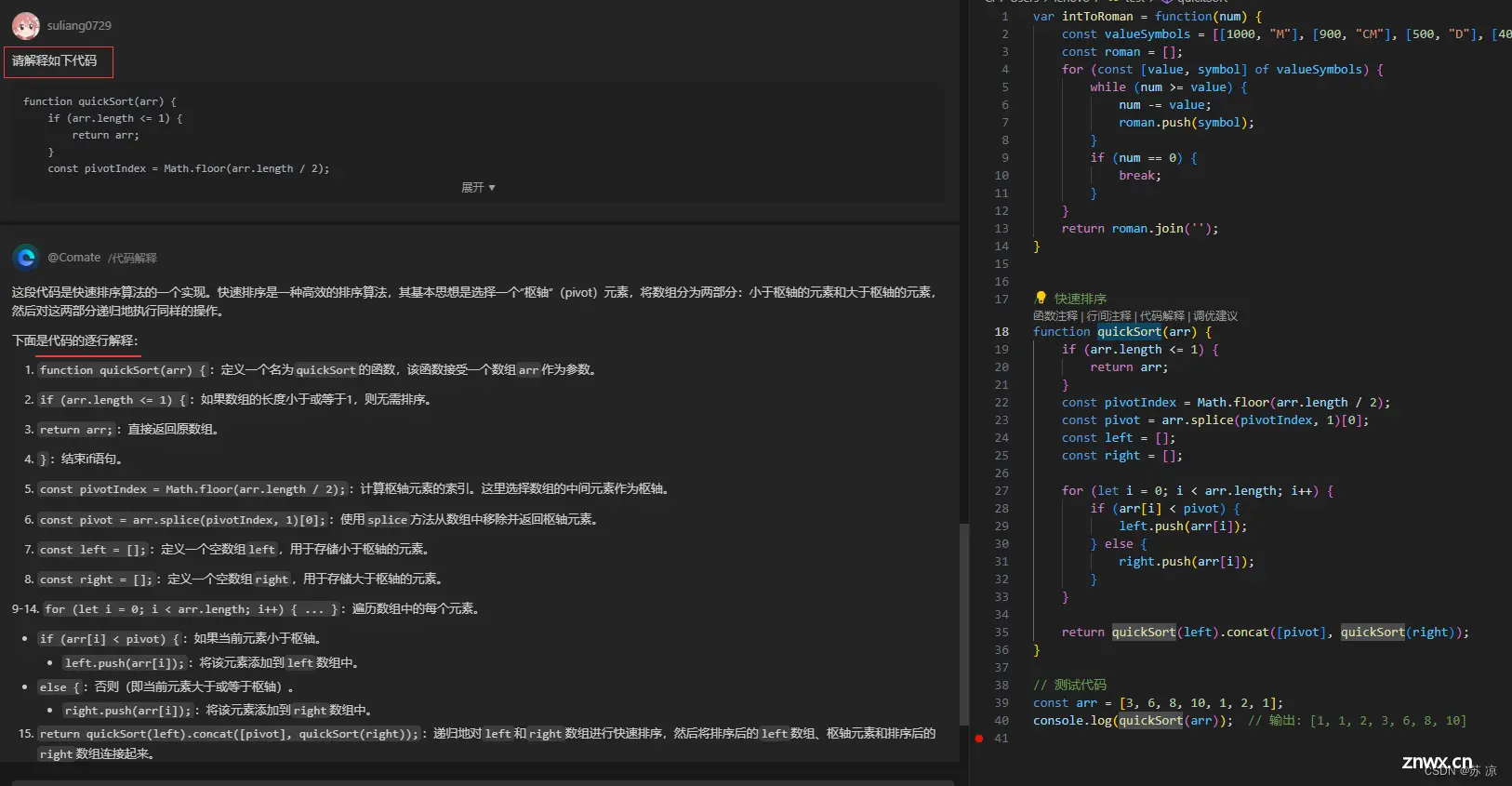This screenshot has height=786, width=1512.
Task: Click the suliang0729 user avatar
Action: click(25, 25)
